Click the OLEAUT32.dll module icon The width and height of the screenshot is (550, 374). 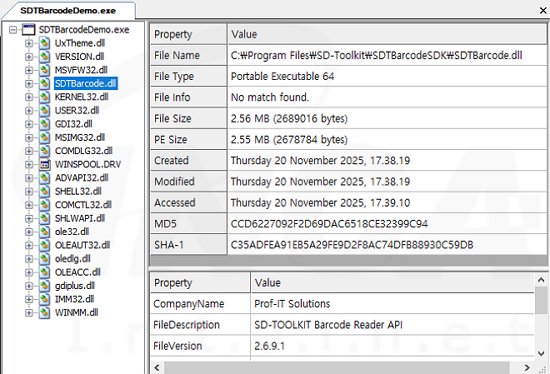(x=44, y=245)
